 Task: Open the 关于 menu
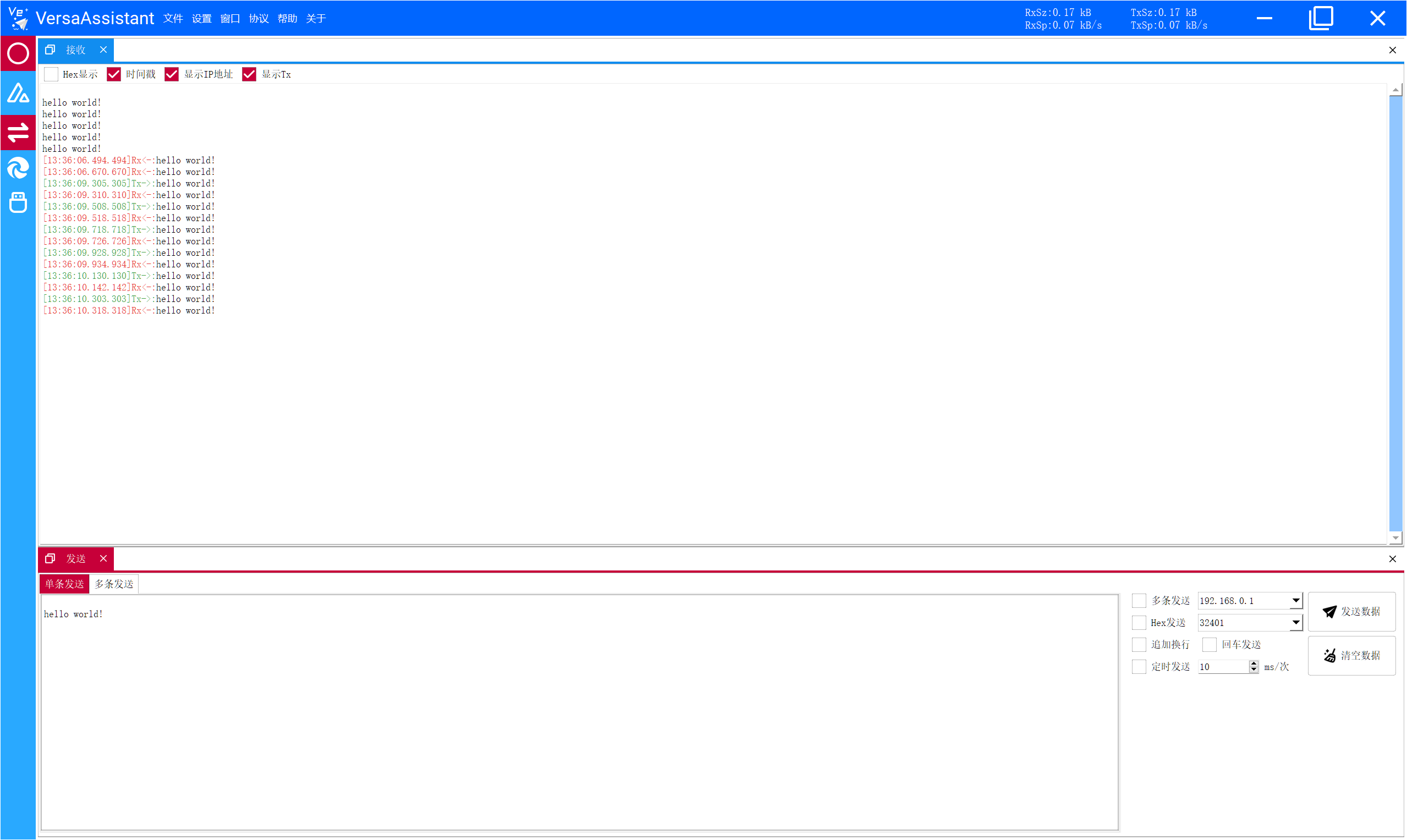(x=316, y=19)
